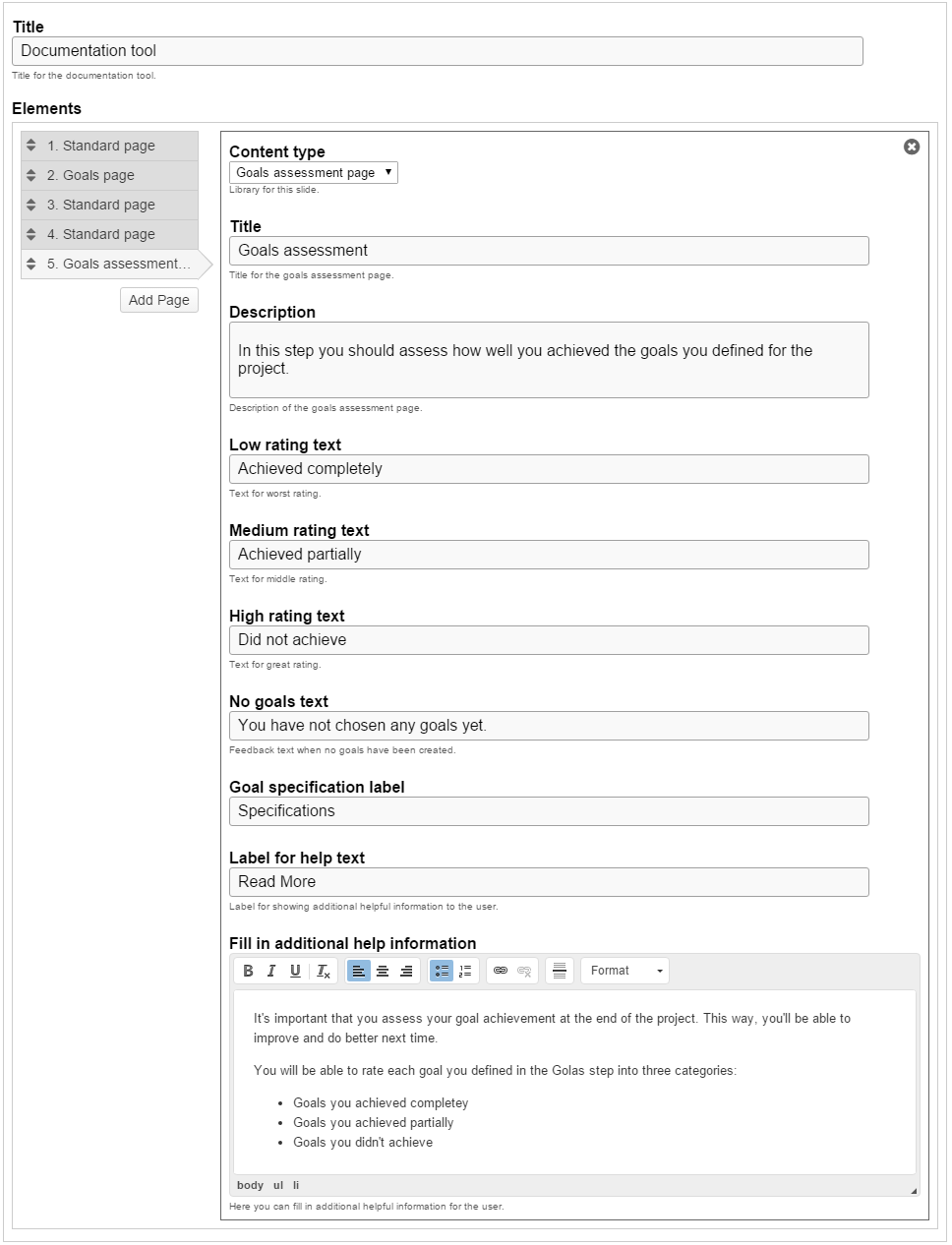This screenshot has height=1245, width=952.
Task: Open the Content type dropdown
Action: coord(313,172)
